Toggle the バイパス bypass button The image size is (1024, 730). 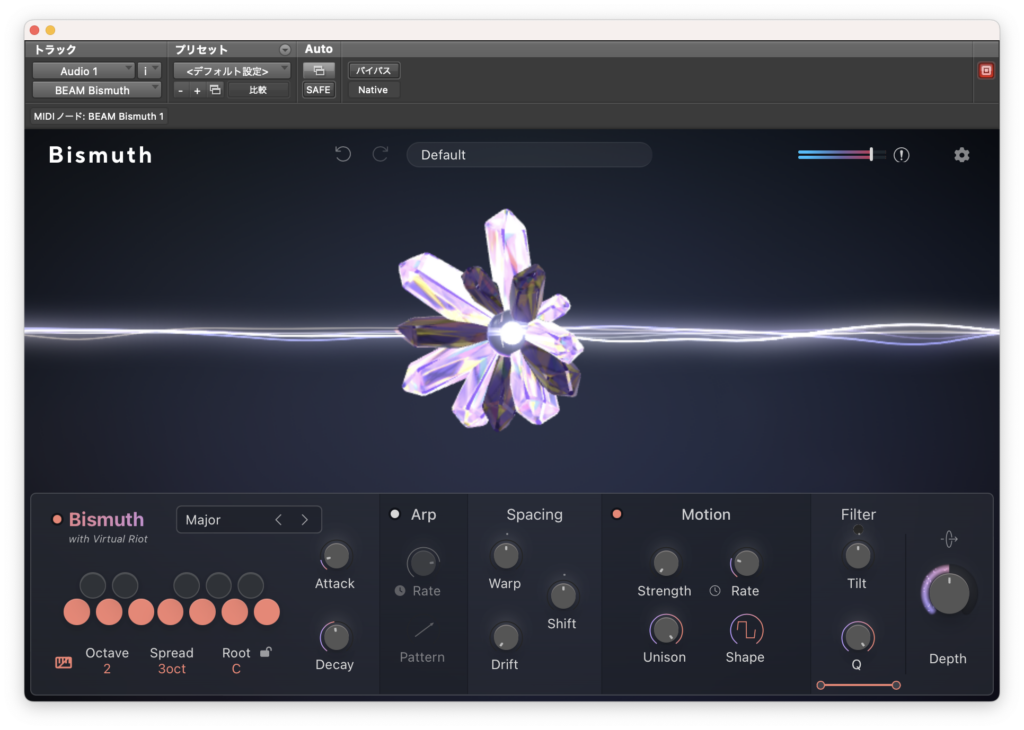coord(374,71)
